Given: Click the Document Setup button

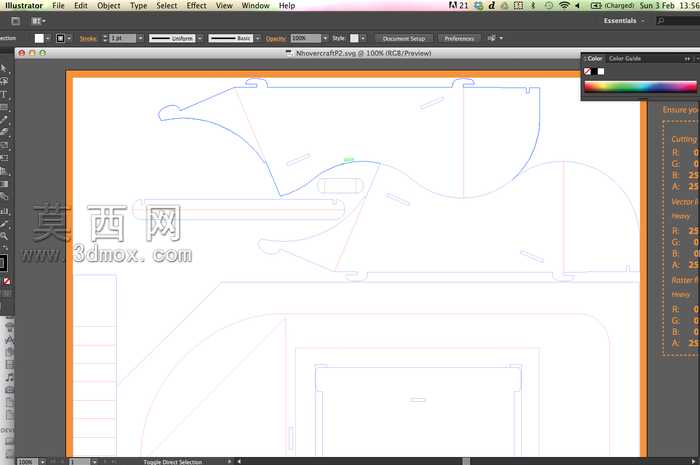Looking at the screenshot, I should (404, 38).
